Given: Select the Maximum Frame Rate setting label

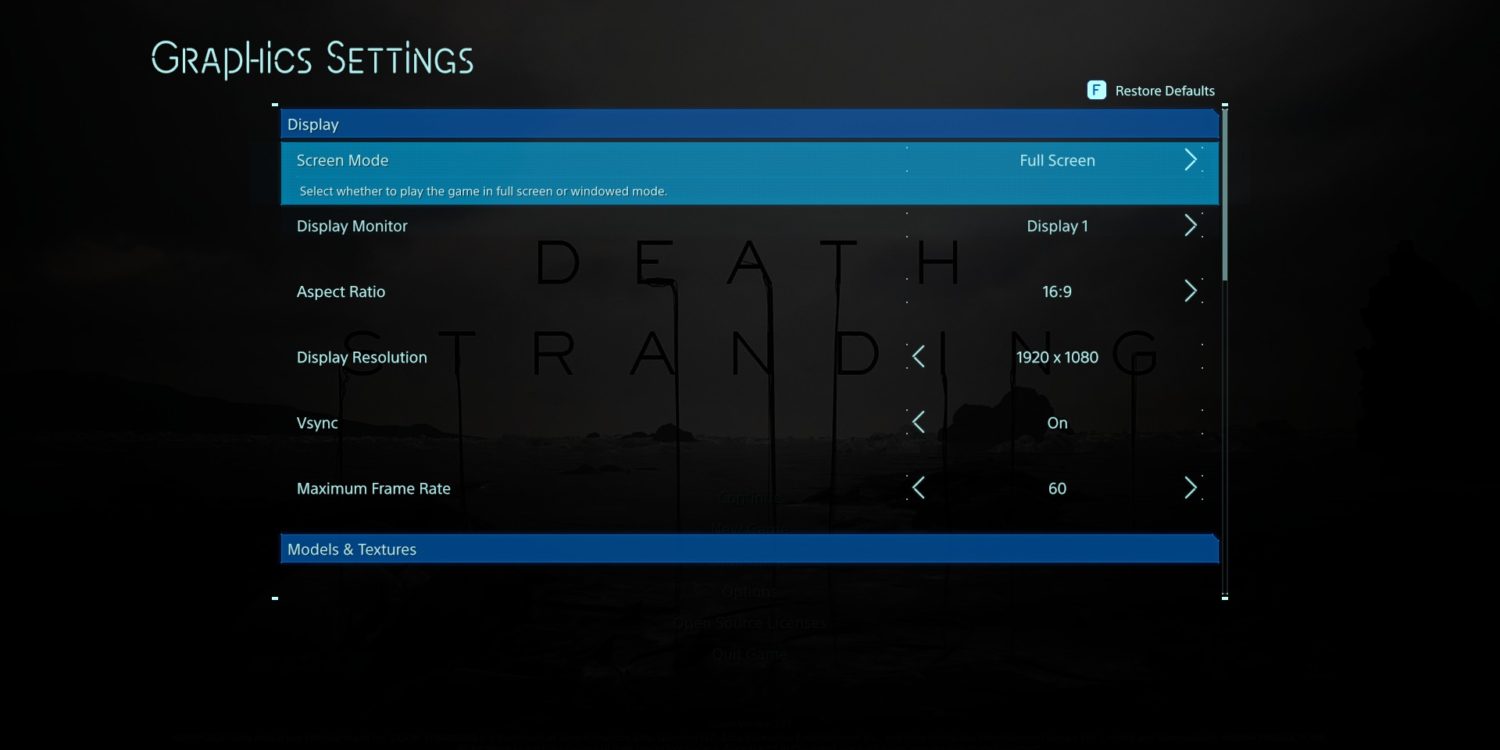Looking at the screenshot, I should (x=374, y=489).
